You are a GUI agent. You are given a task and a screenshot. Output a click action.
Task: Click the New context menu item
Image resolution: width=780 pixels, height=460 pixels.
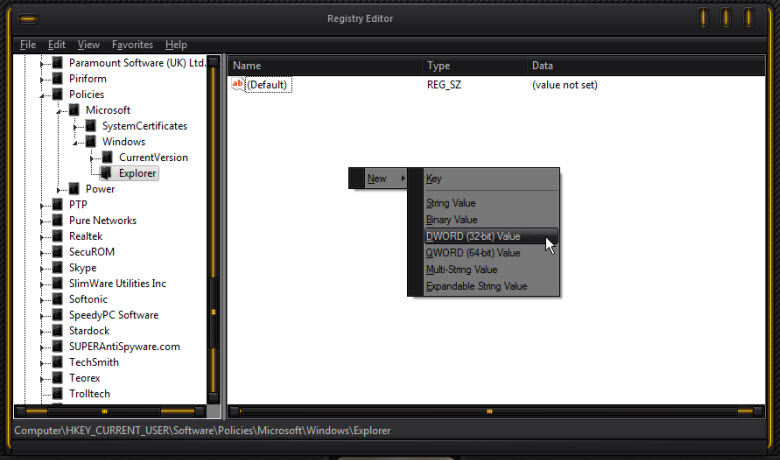point(378,179)
